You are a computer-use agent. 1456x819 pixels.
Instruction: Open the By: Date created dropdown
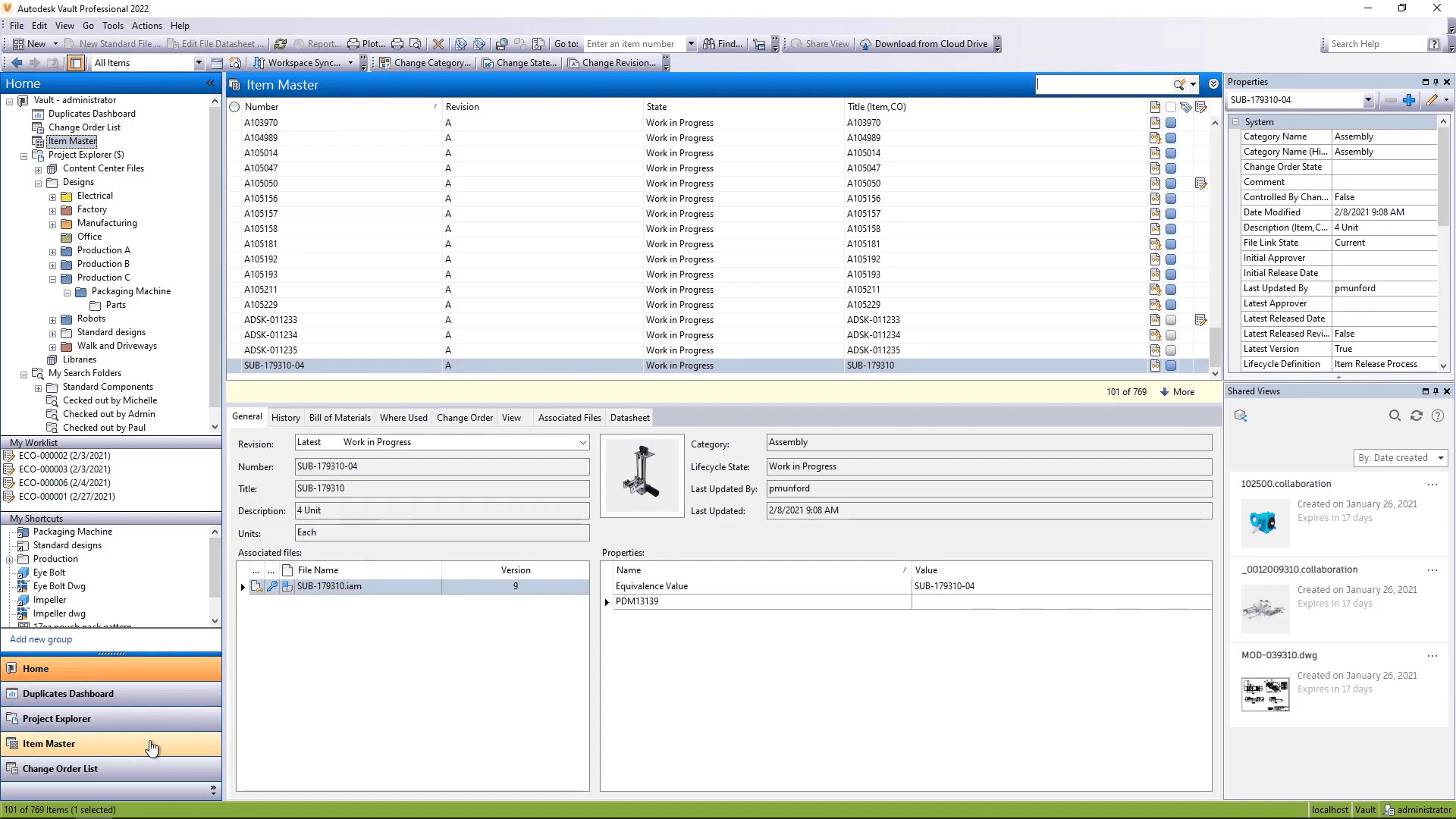1400,458
